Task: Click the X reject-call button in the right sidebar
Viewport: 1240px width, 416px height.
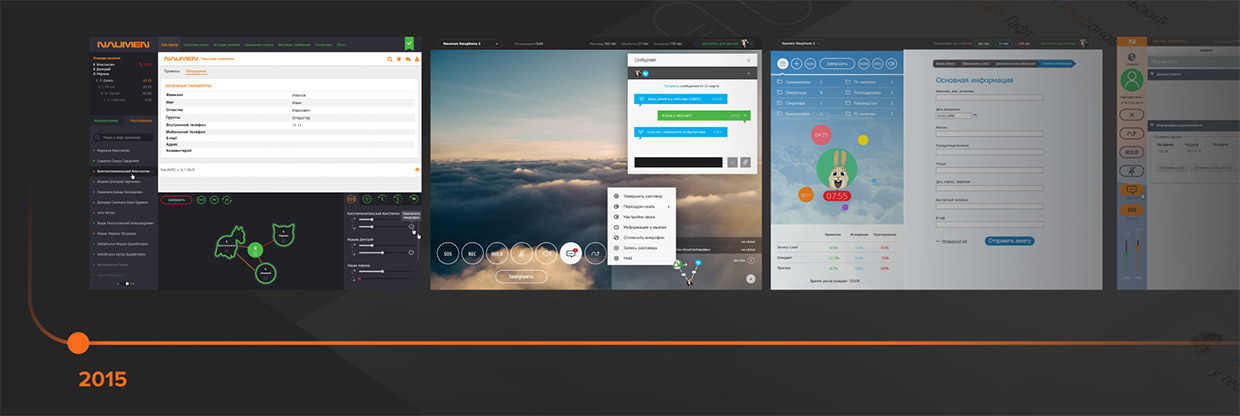Action: point(1133,115)
